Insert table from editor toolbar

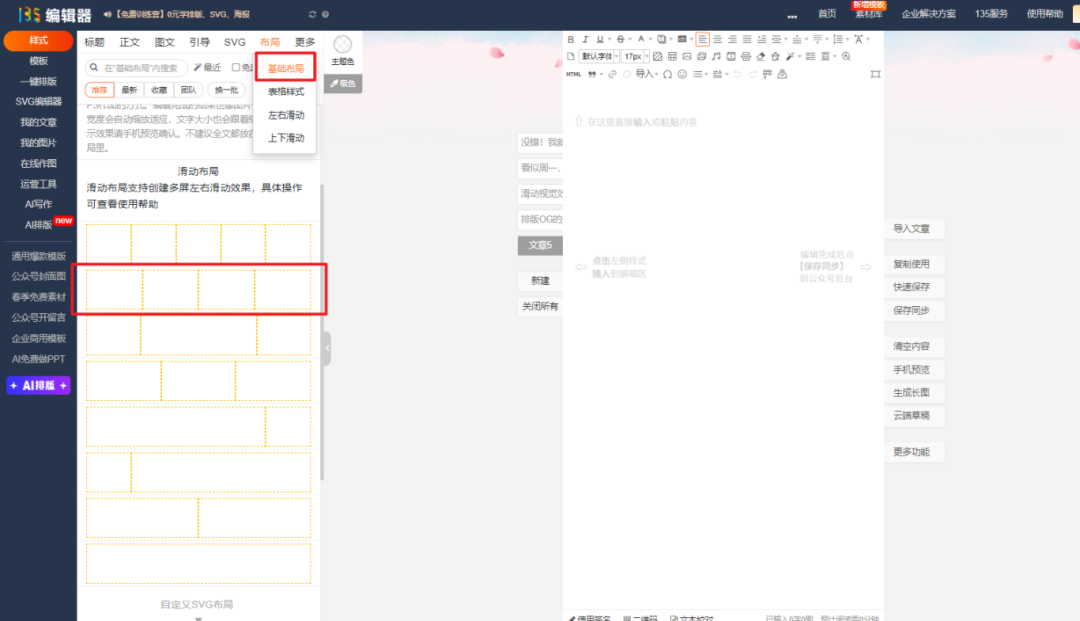tap(672, 56)
